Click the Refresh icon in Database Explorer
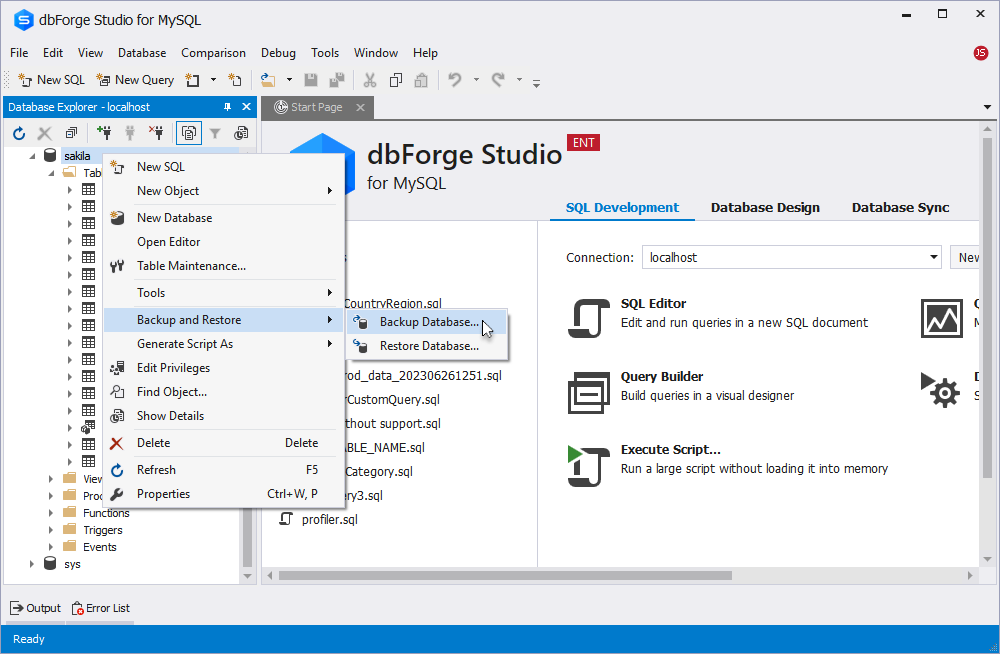 click(18, 132)
